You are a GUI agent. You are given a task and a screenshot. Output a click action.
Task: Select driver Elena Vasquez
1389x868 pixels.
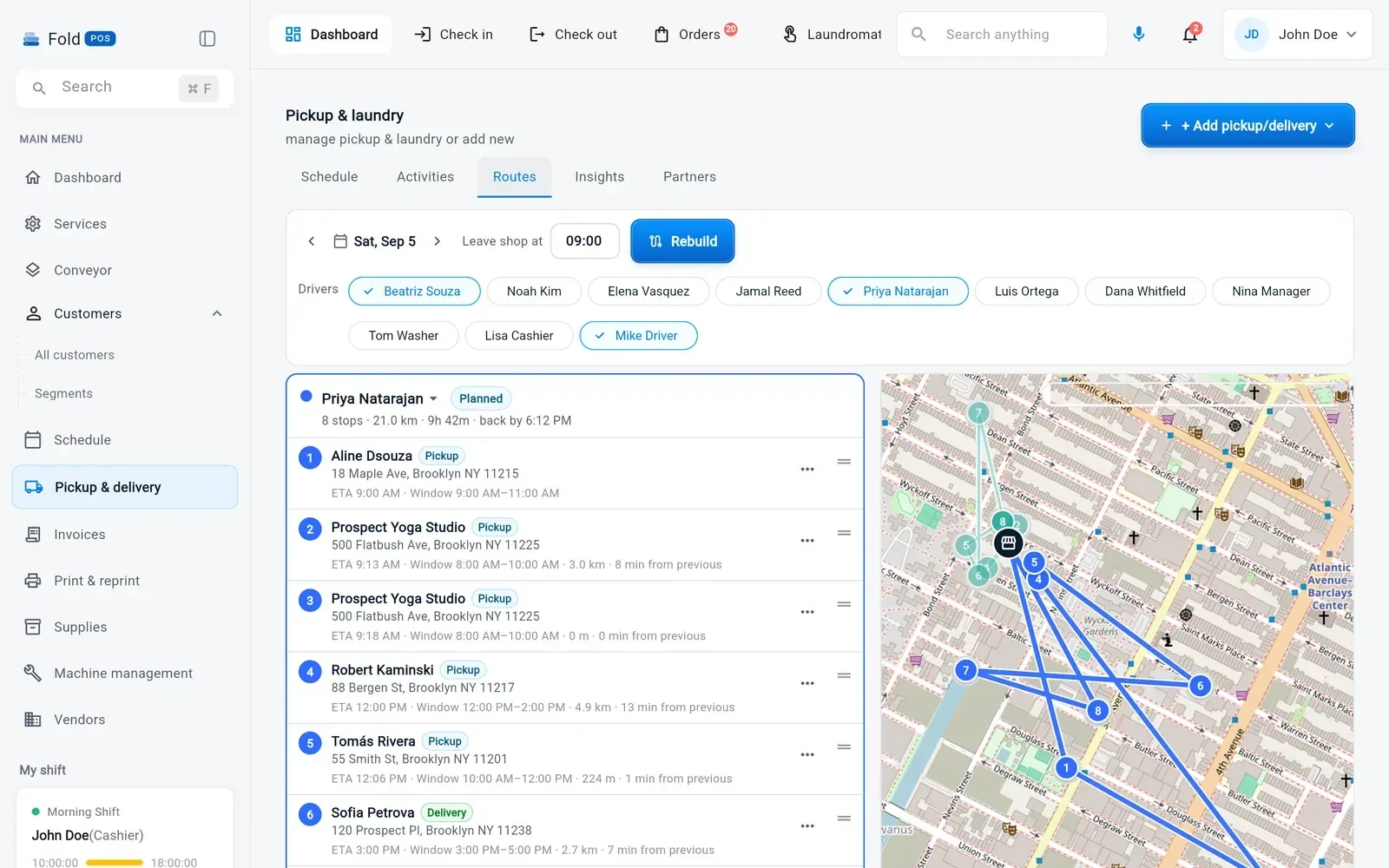pyautogui.click(x=648, y=292)
